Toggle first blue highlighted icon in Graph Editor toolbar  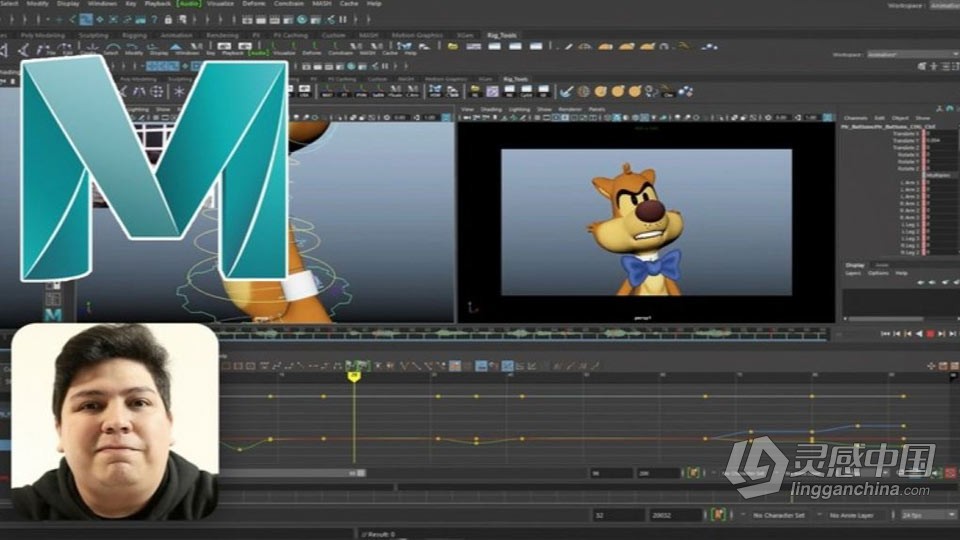coord(481,366)
